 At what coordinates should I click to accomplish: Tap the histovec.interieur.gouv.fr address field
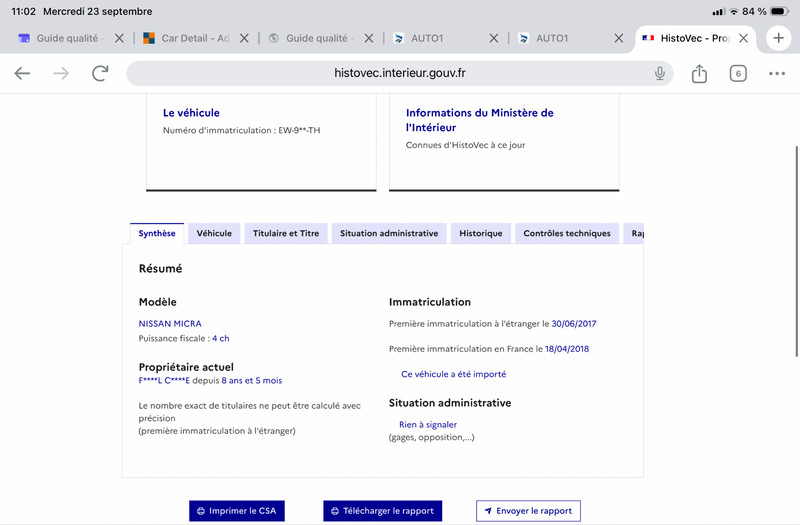[399, 73]
